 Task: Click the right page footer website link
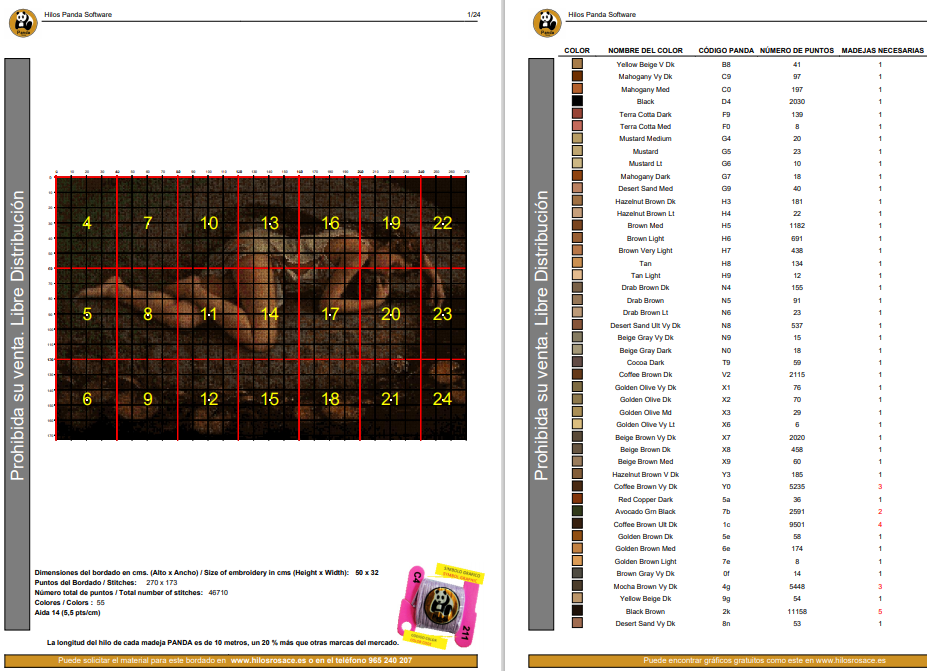pos(851,660)
